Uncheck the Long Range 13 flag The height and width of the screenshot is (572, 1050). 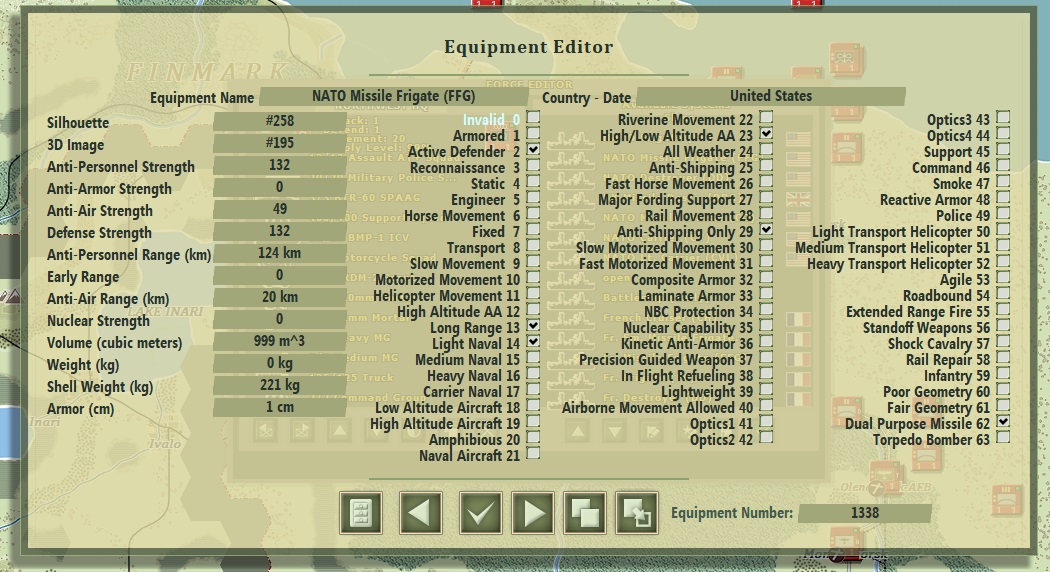(533, 326)
